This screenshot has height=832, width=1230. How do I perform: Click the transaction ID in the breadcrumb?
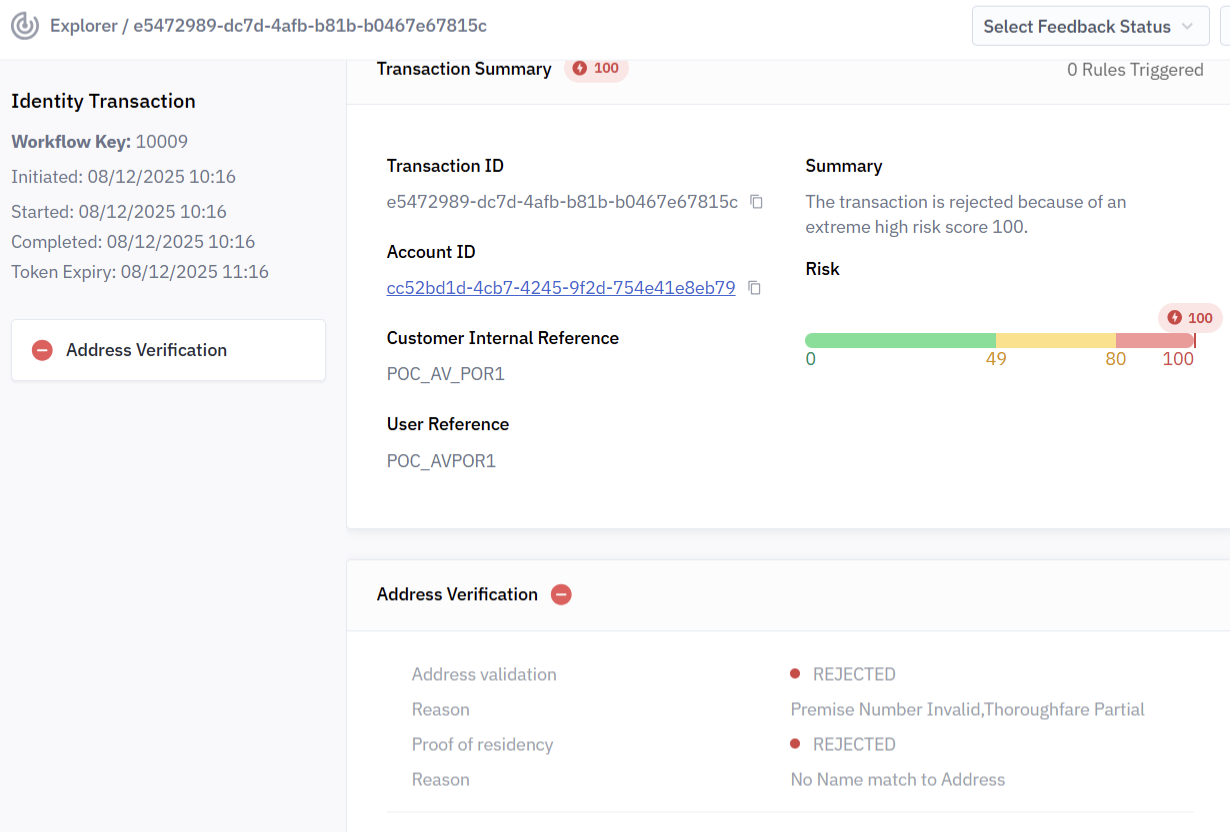click(310, 26)
